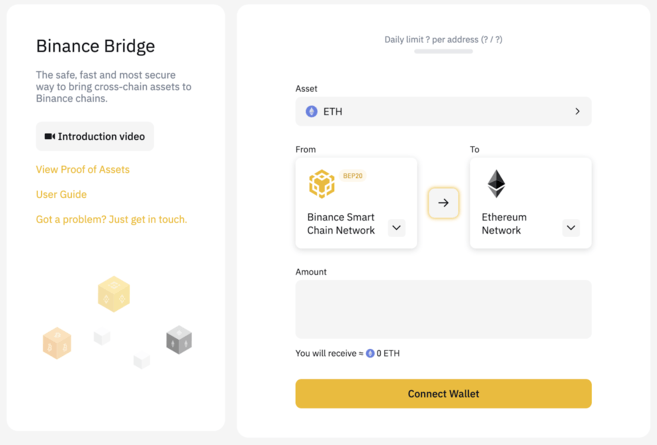Open the Introduction video button
This screenshot has height=445, width=657.
tap(95, 137)
